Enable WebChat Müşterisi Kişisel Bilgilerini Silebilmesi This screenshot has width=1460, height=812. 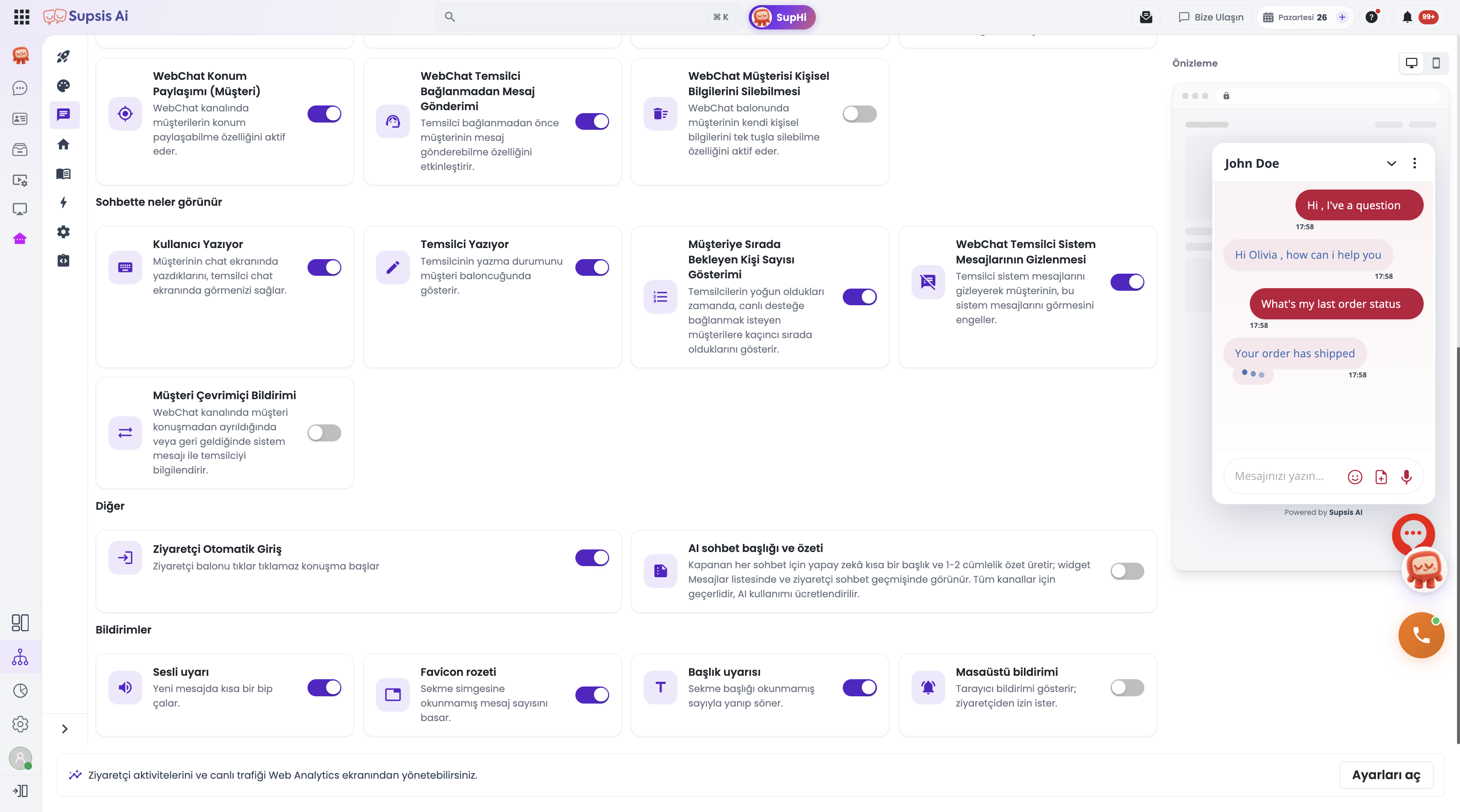859,114
